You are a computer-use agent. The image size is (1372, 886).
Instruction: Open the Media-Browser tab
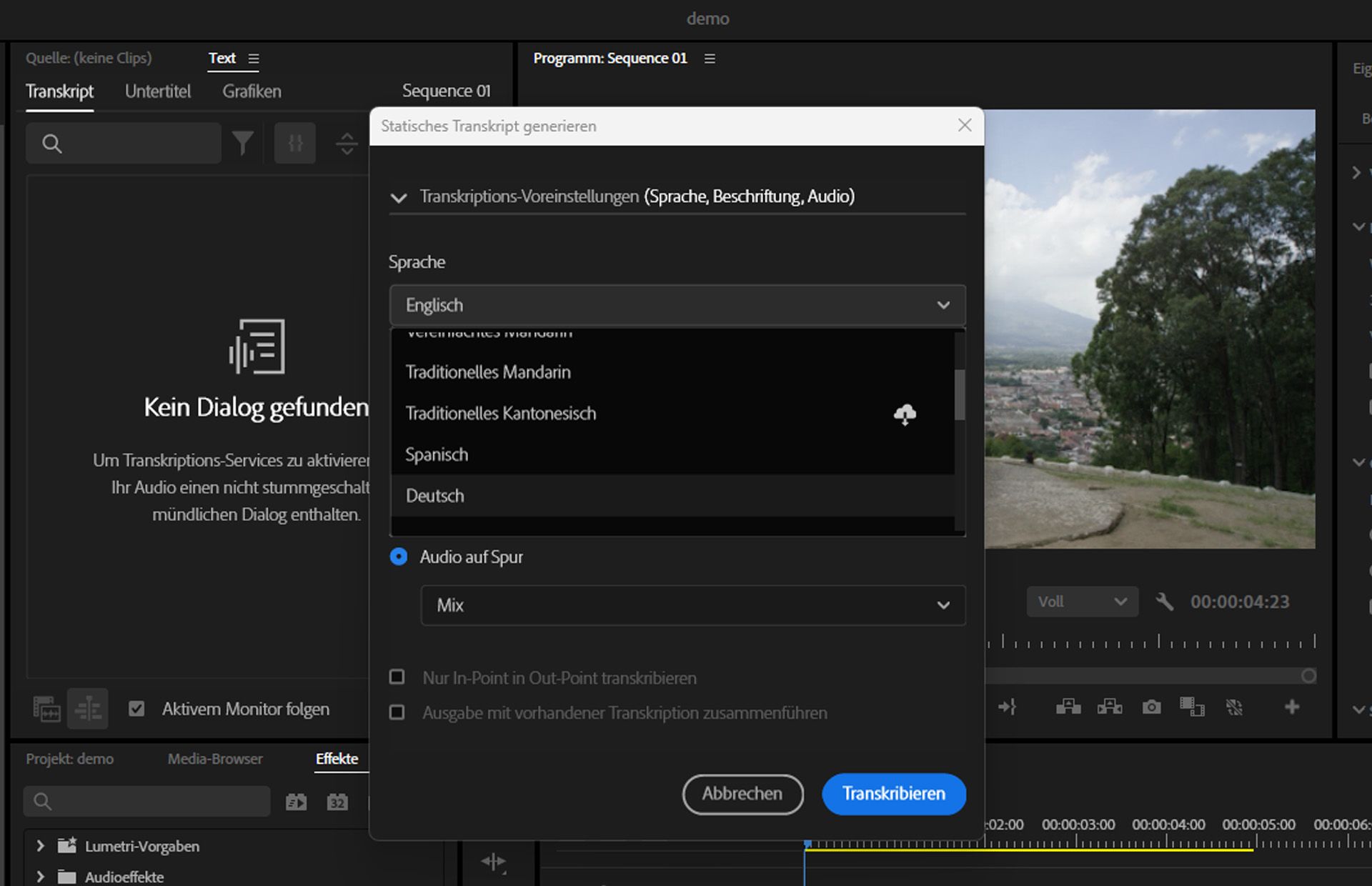pos(214,759)
